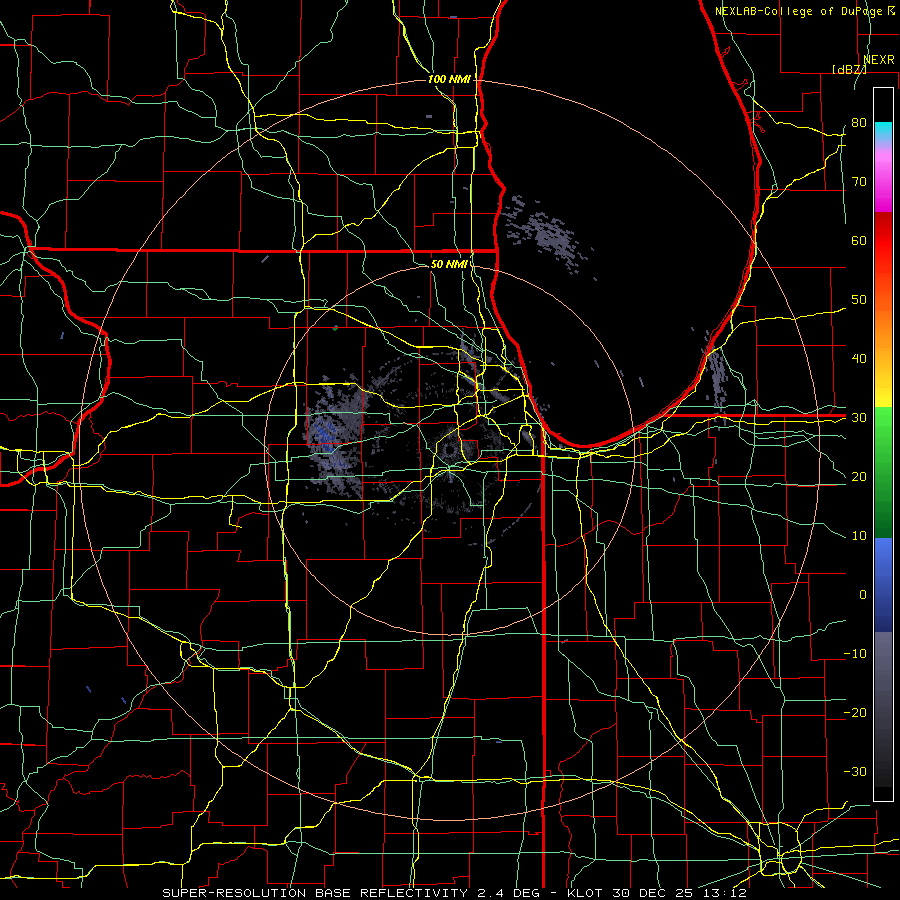
Task: Select the 40 value on the dBZ scale
Action: [859, 359]
